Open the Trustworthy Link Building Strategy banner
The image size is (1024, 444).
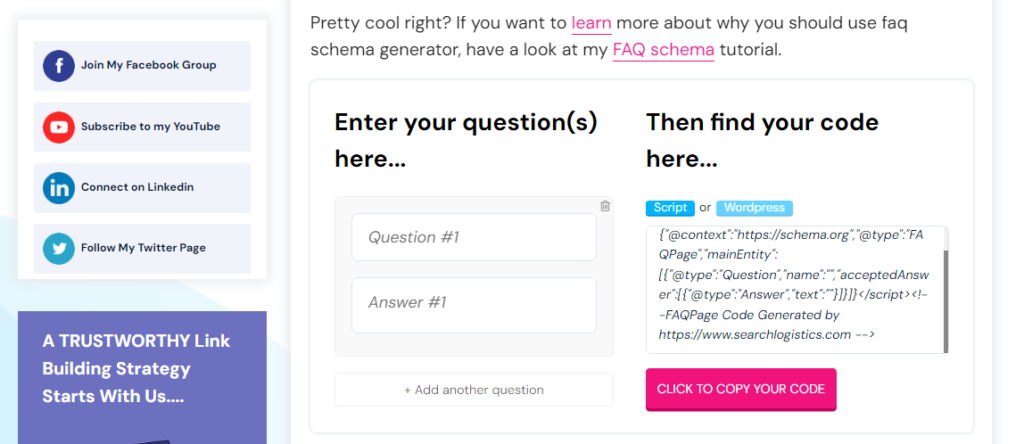click(142, 377)
